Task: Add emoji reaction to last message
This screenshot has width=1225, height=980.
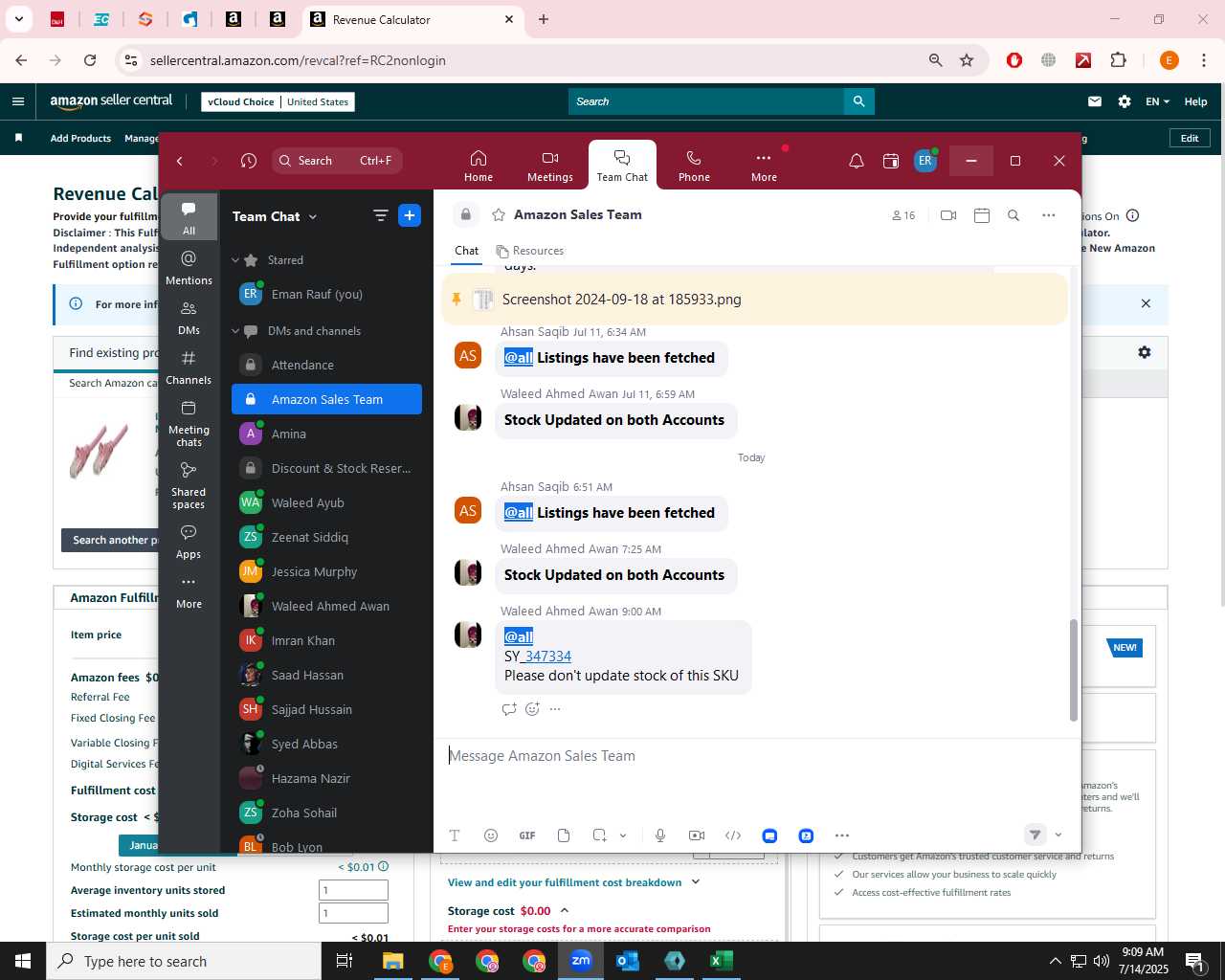Action: [532, 709]
